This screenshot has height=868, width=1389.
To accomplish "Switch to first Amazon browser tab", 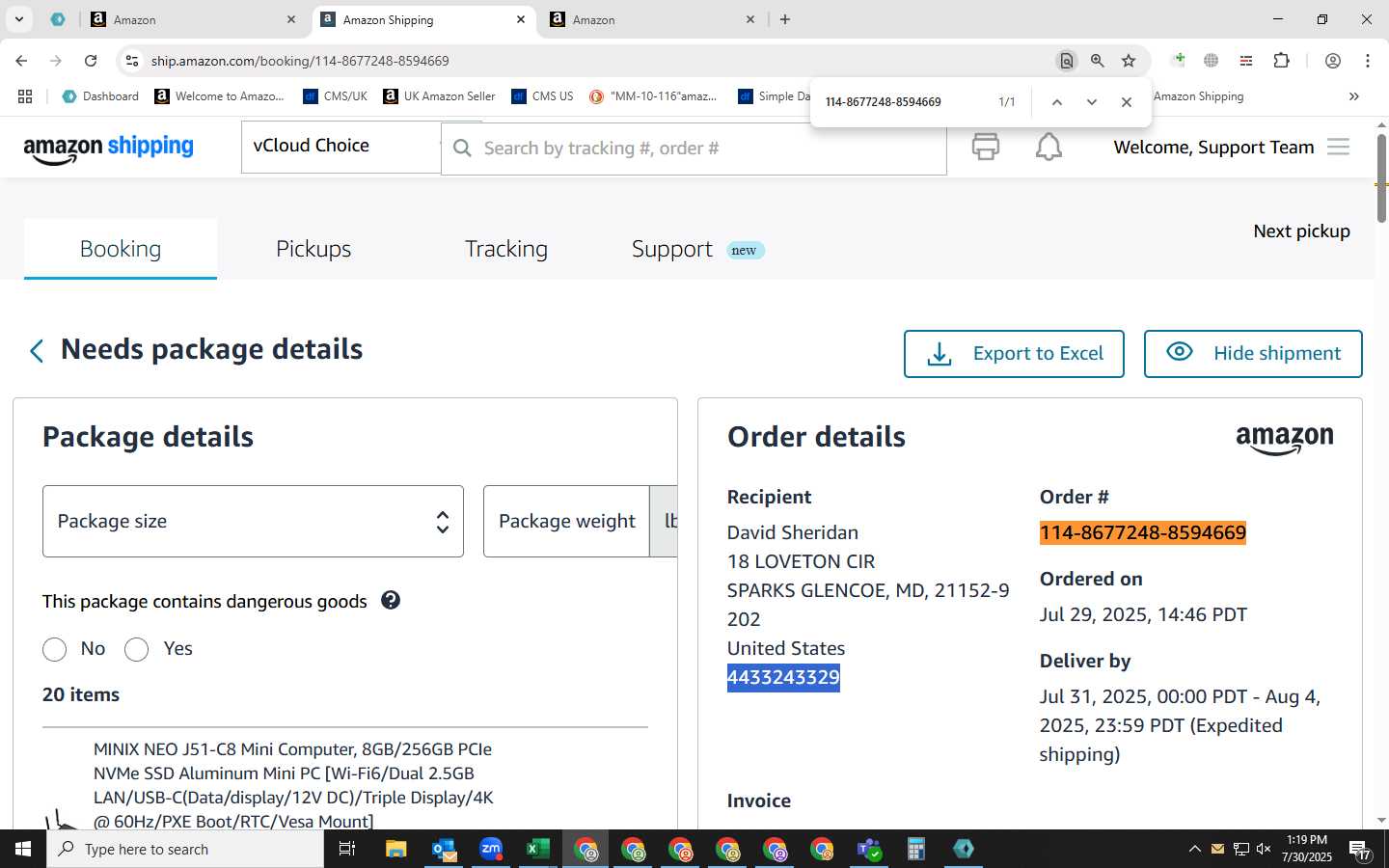I will (193, 19).
